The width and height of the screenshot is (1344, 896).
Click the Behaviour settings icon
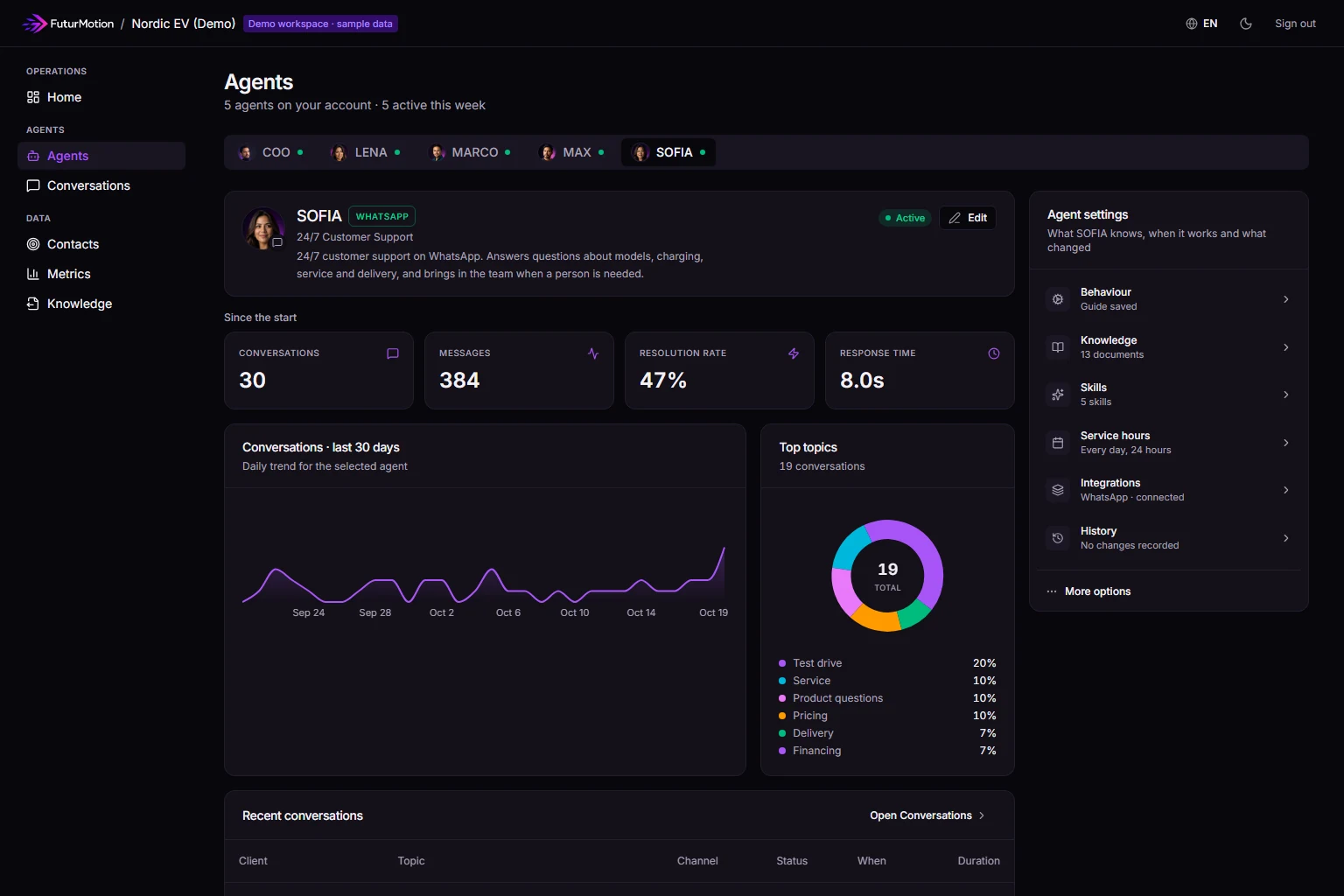pyautogui.click(x=1058, y=299)
